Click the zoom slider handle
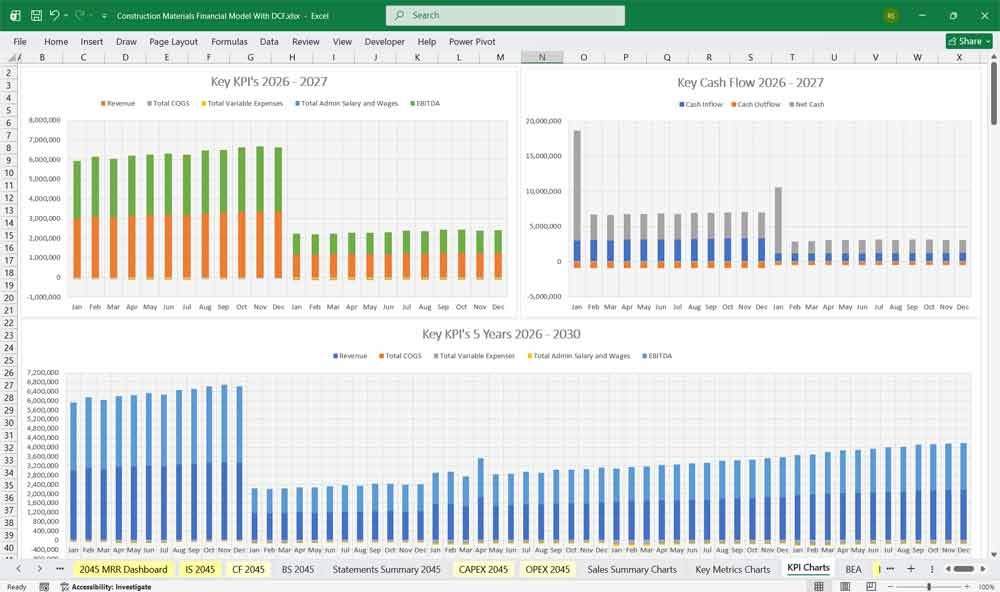1000x592 pixels. click(x=929, y=586)
